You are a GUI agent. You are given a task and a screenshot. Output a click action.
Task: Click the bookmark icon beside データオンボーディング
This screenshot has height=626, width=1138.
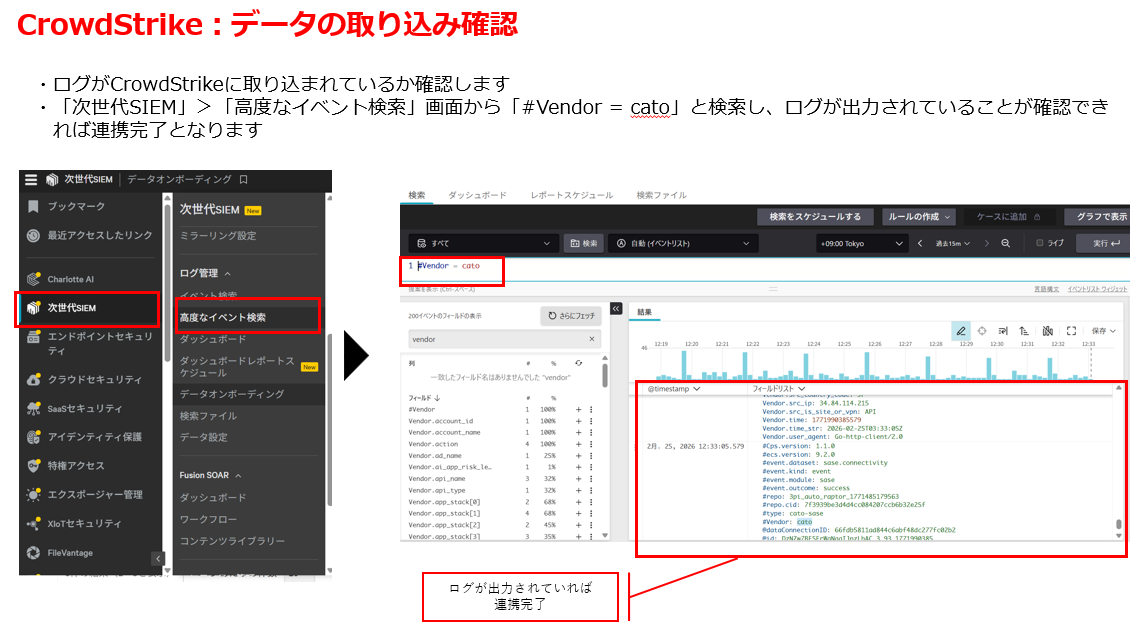243,180
